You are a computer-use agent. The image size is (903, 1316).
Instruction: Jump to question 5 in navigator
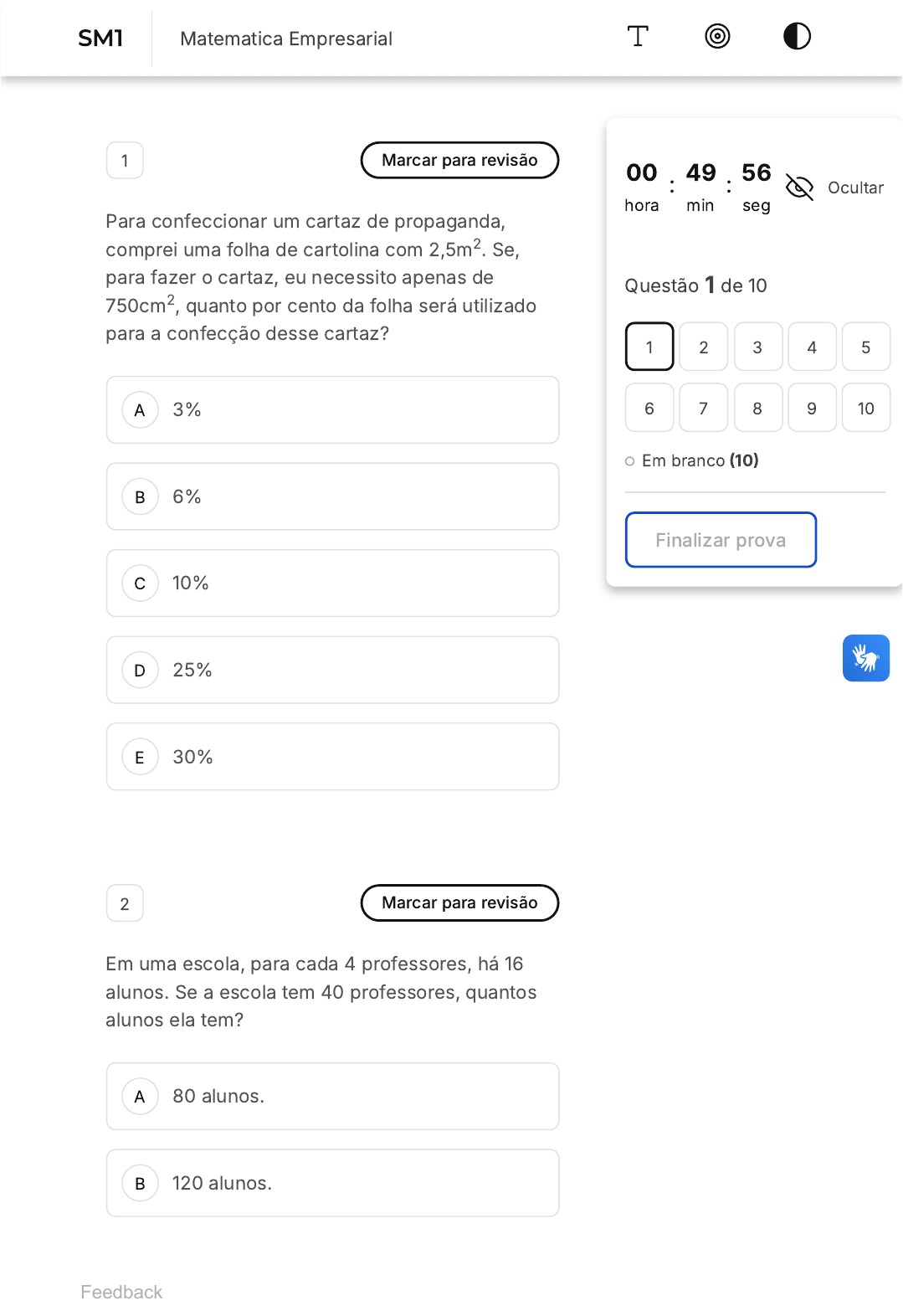pos(866,347)
